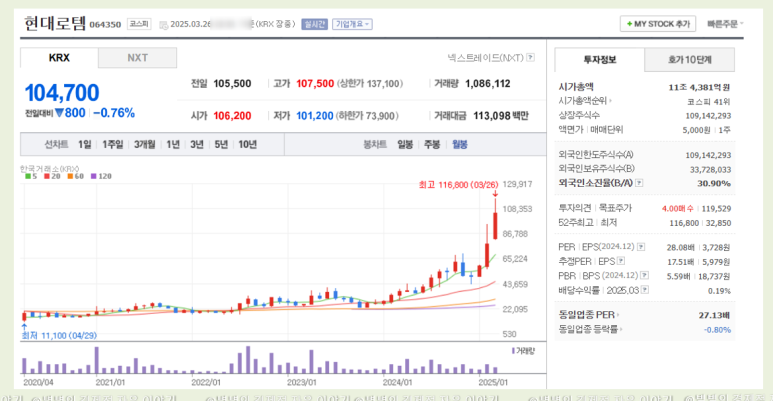This screenshot has height=401, width=773.
Task: Click the low price 101,200
Action: click(315, 116)
